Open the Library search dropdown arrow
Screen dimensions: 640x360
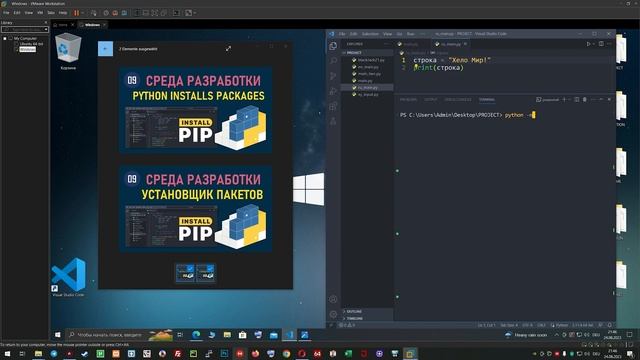46,29
